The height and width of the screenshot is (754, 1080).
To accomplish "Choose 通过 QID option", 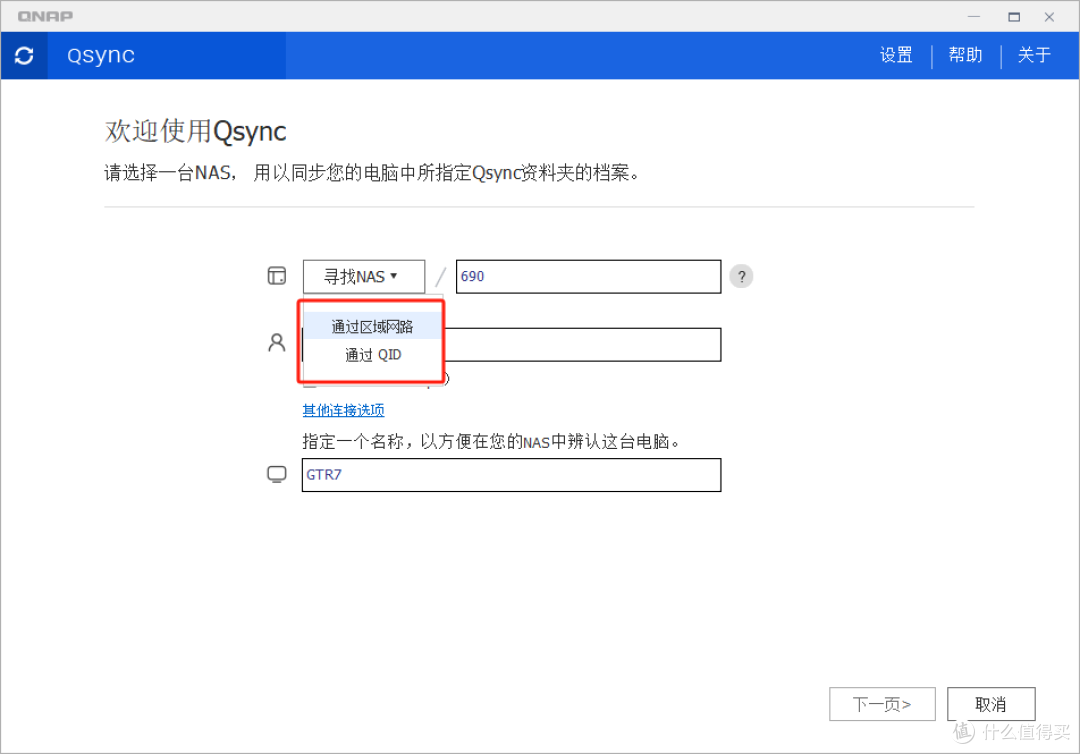I will 372,355.
